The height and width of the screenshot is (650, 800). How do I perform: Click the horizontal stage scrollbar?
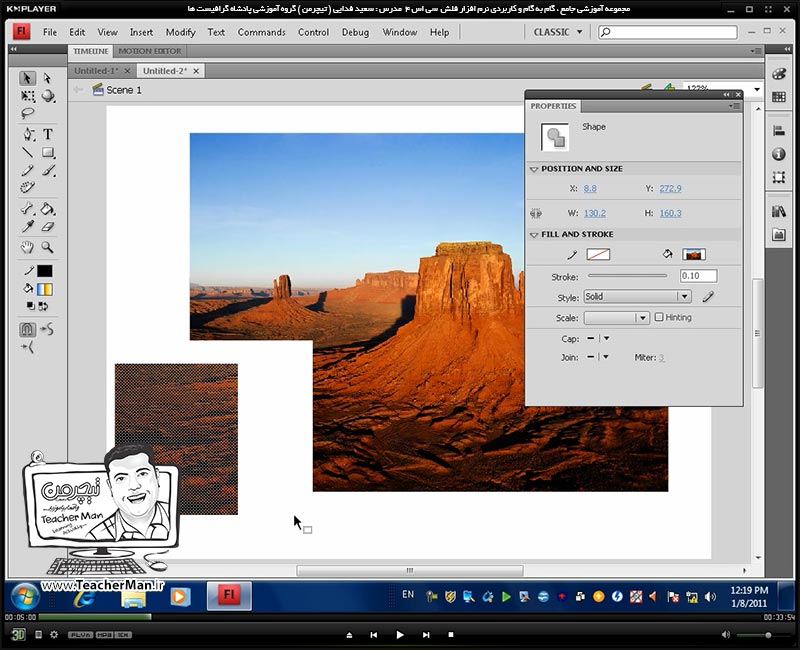pos(410,570)
